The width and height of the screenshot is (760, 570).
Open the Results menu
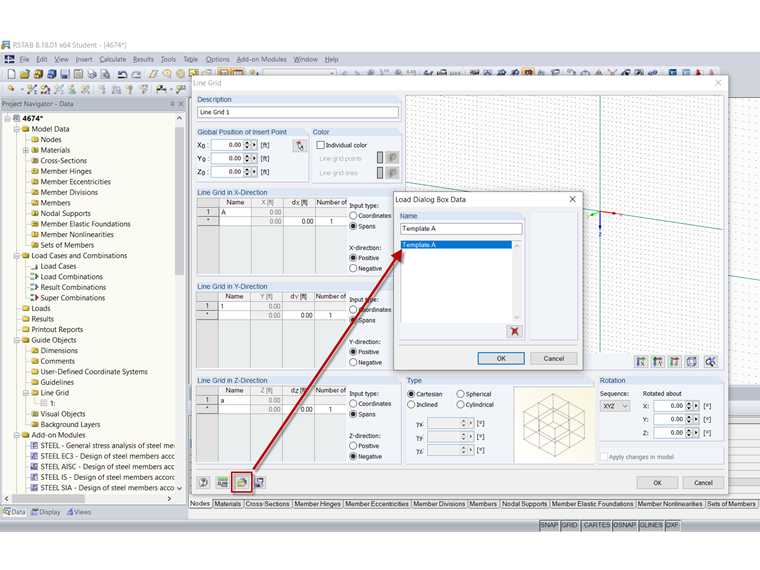pos(143,59)
